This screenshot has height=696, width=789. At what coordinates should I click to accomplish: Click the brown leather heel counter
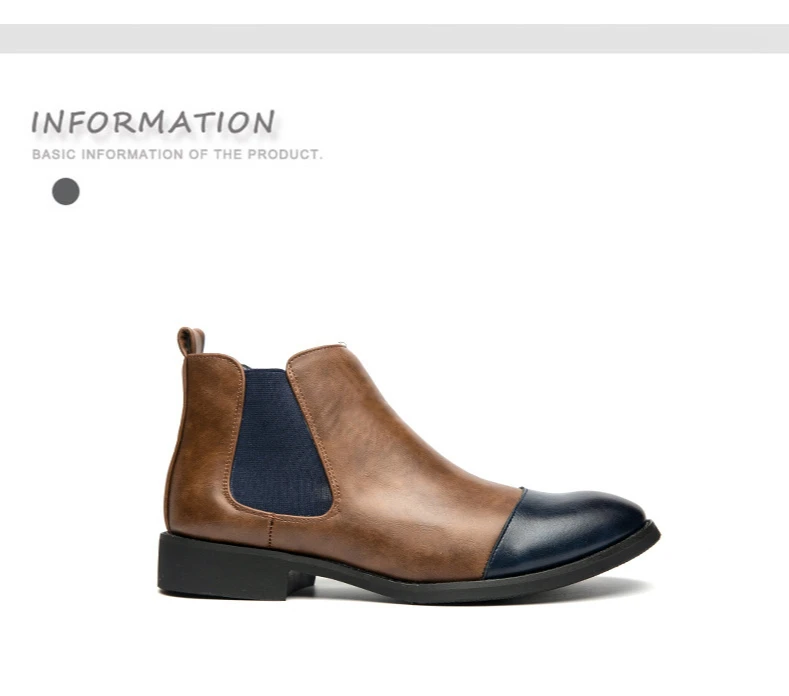[x=199, y=453]
